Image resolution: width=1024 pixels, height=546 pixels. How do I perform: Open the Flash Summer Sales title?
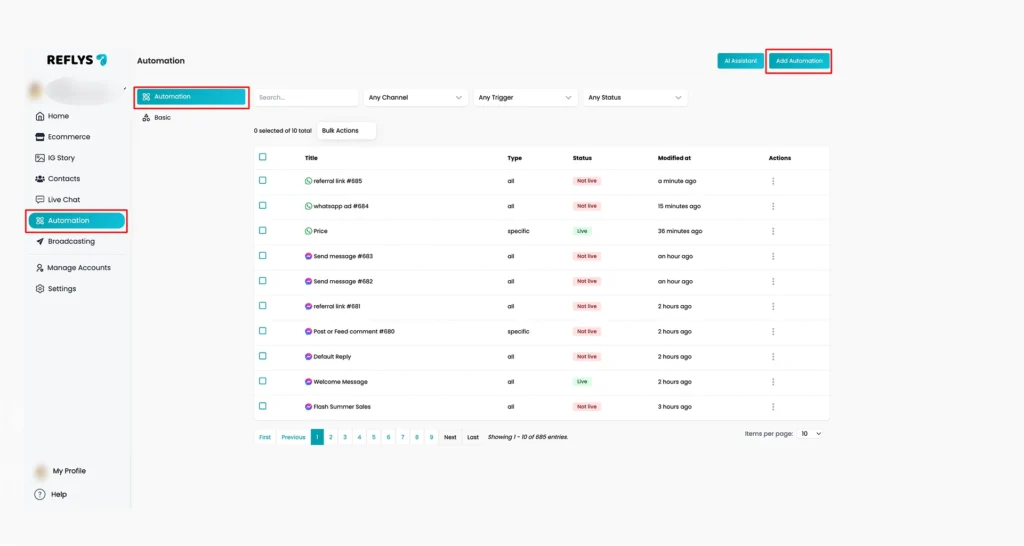(342, 407)
